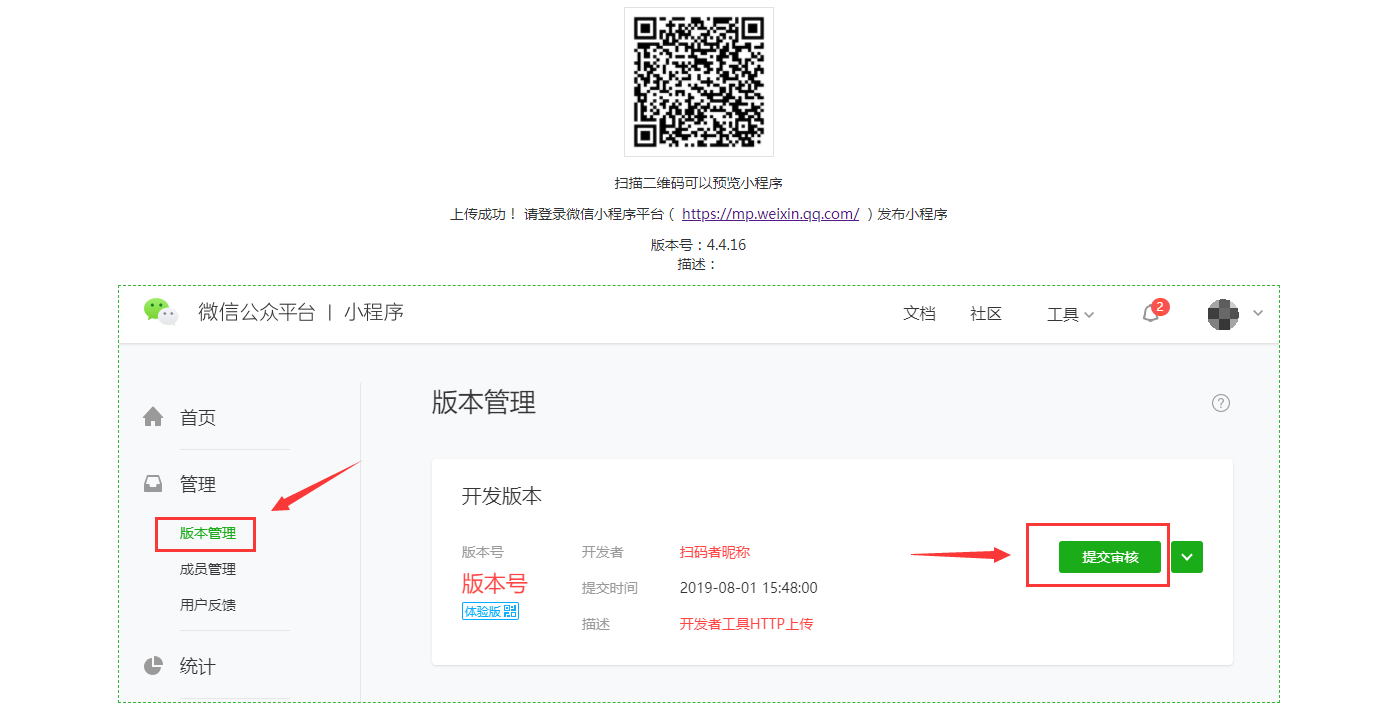
Task: Click the green 提交审核 button
Action: (x=1110, y=557)
